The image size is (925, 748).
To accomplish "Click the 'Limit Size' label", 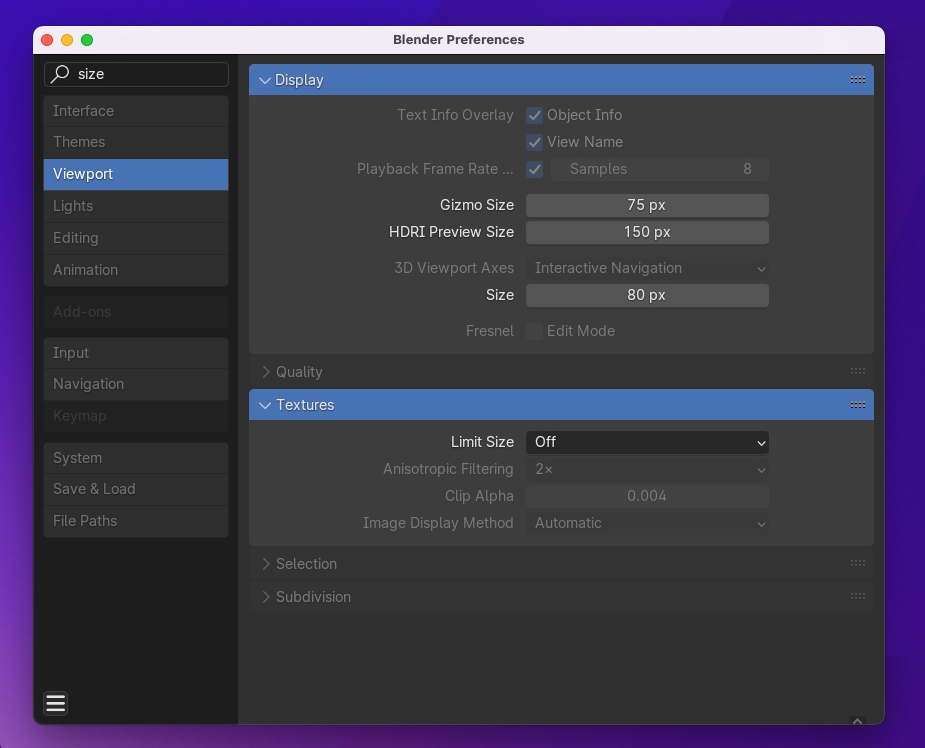I will [482, 442].
